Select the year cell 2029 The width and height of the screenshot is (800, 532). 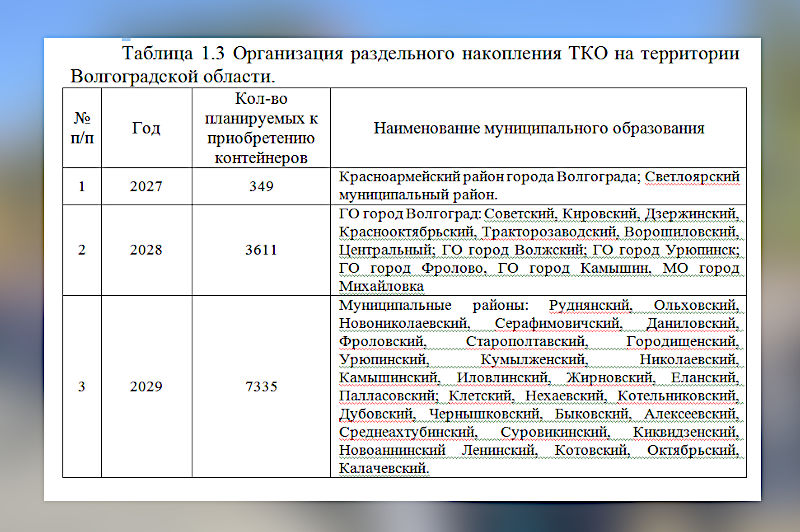pyautogui.click(x=145, y=386)
